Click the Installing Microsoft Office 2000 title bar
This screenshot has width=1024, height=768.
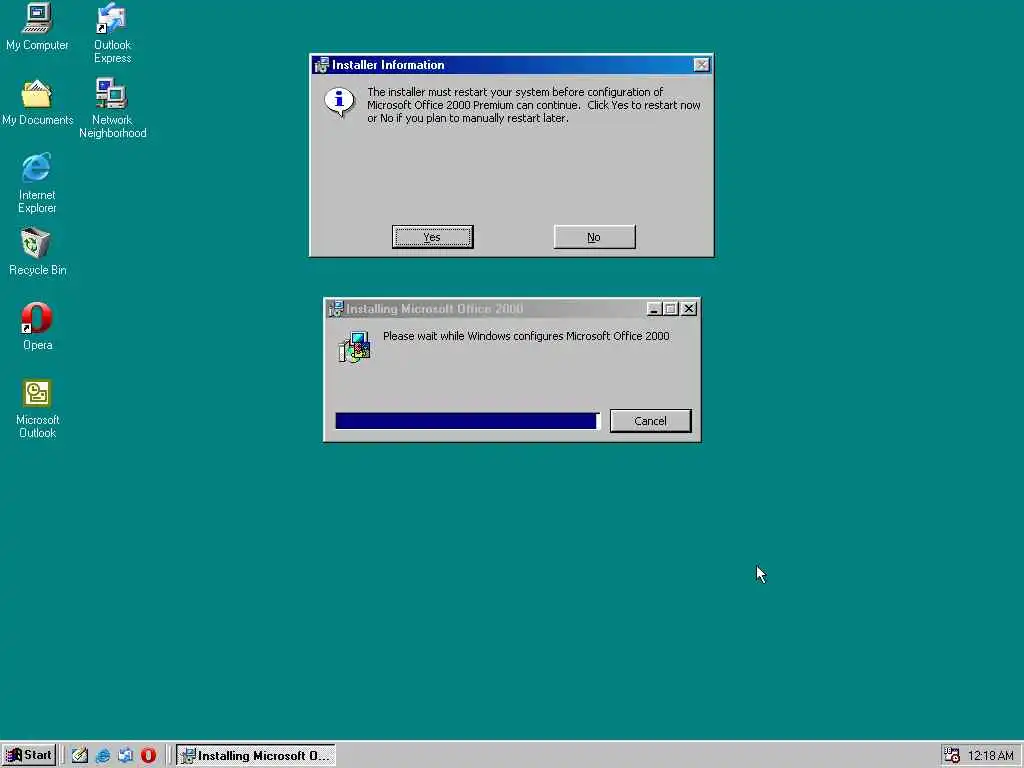pos(513,309)
